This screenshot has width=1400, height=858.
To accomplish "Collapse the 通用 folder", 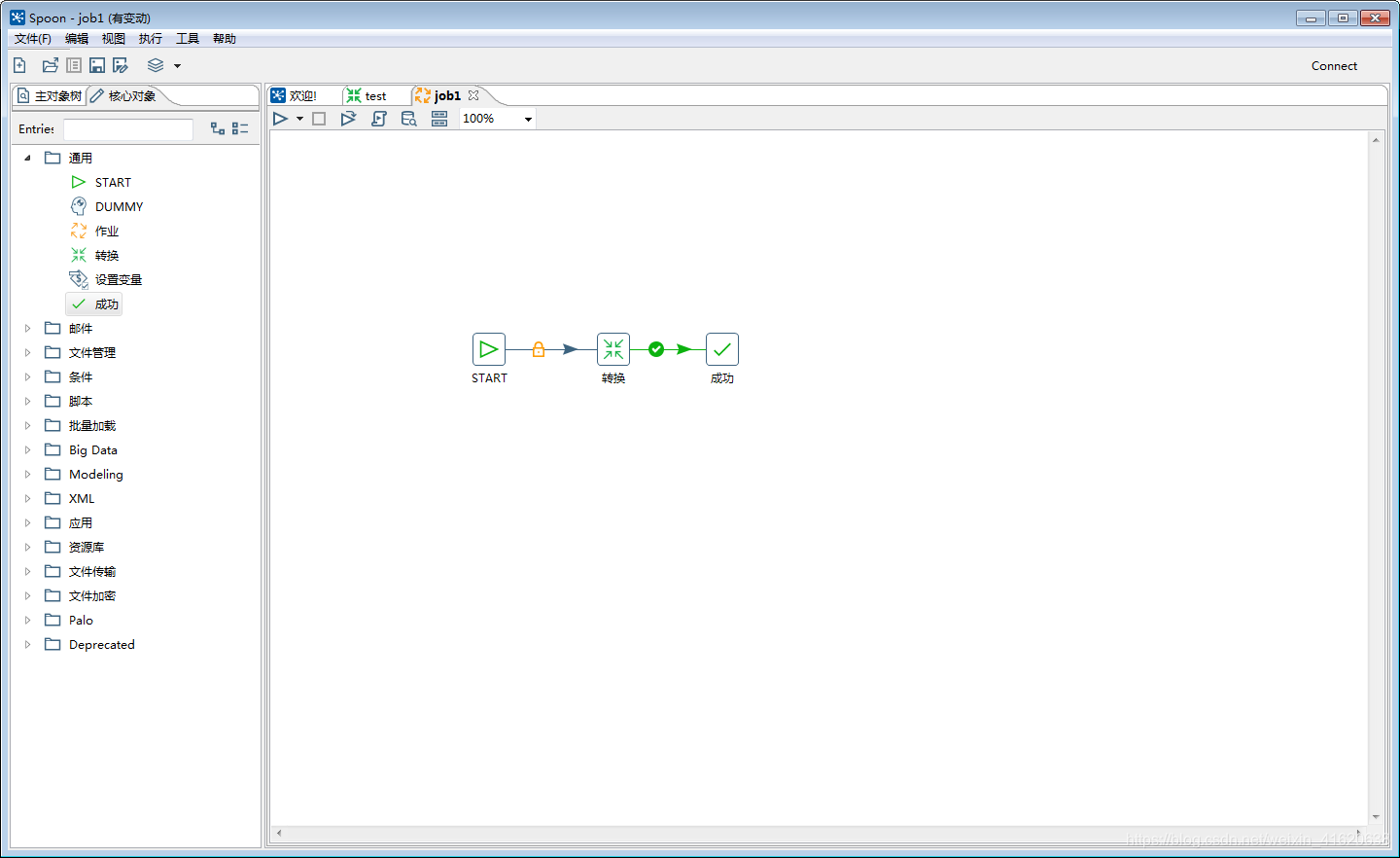I will coord(27,158).
